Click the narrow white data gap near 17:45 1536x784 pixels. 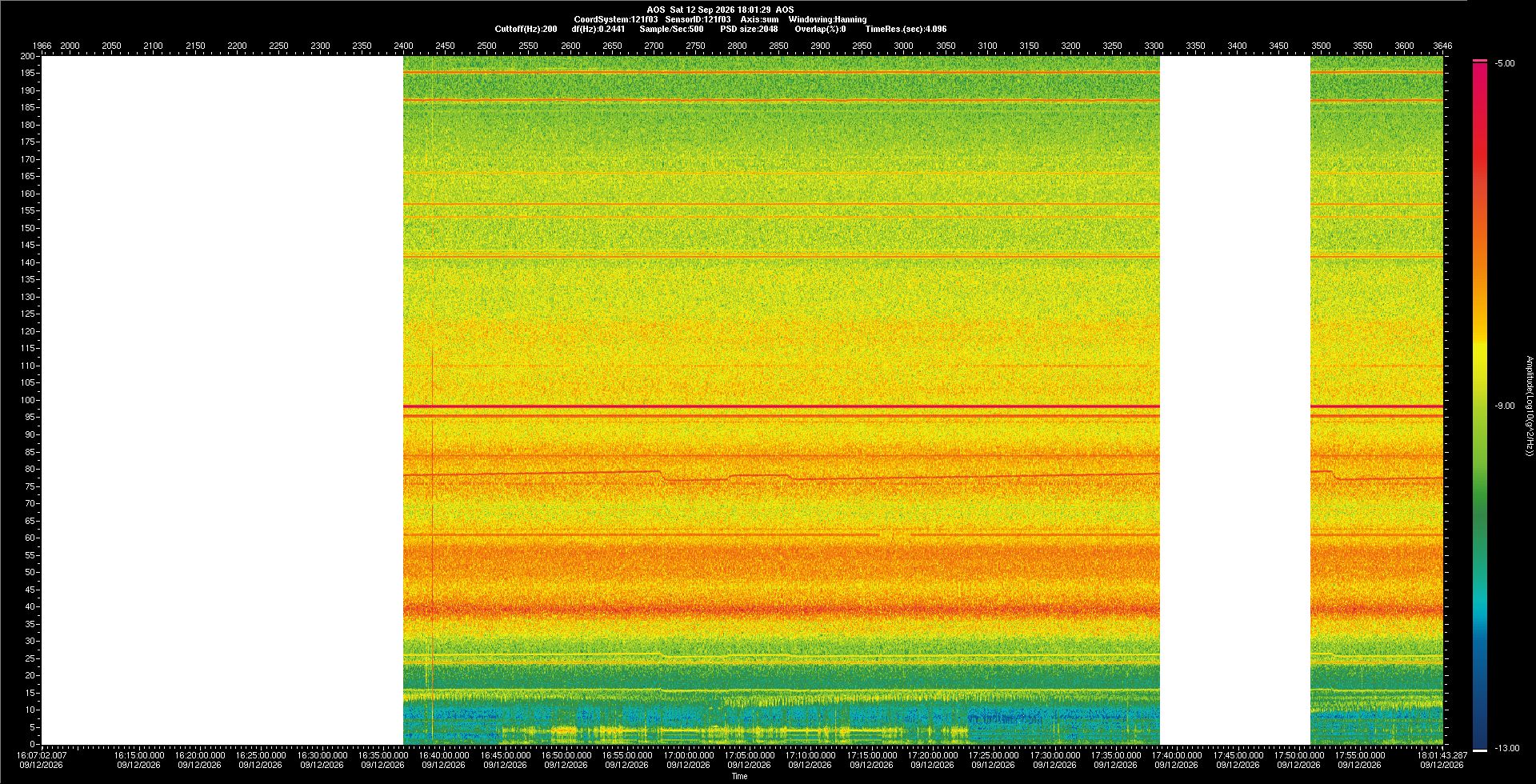(x=1235, y=400)
